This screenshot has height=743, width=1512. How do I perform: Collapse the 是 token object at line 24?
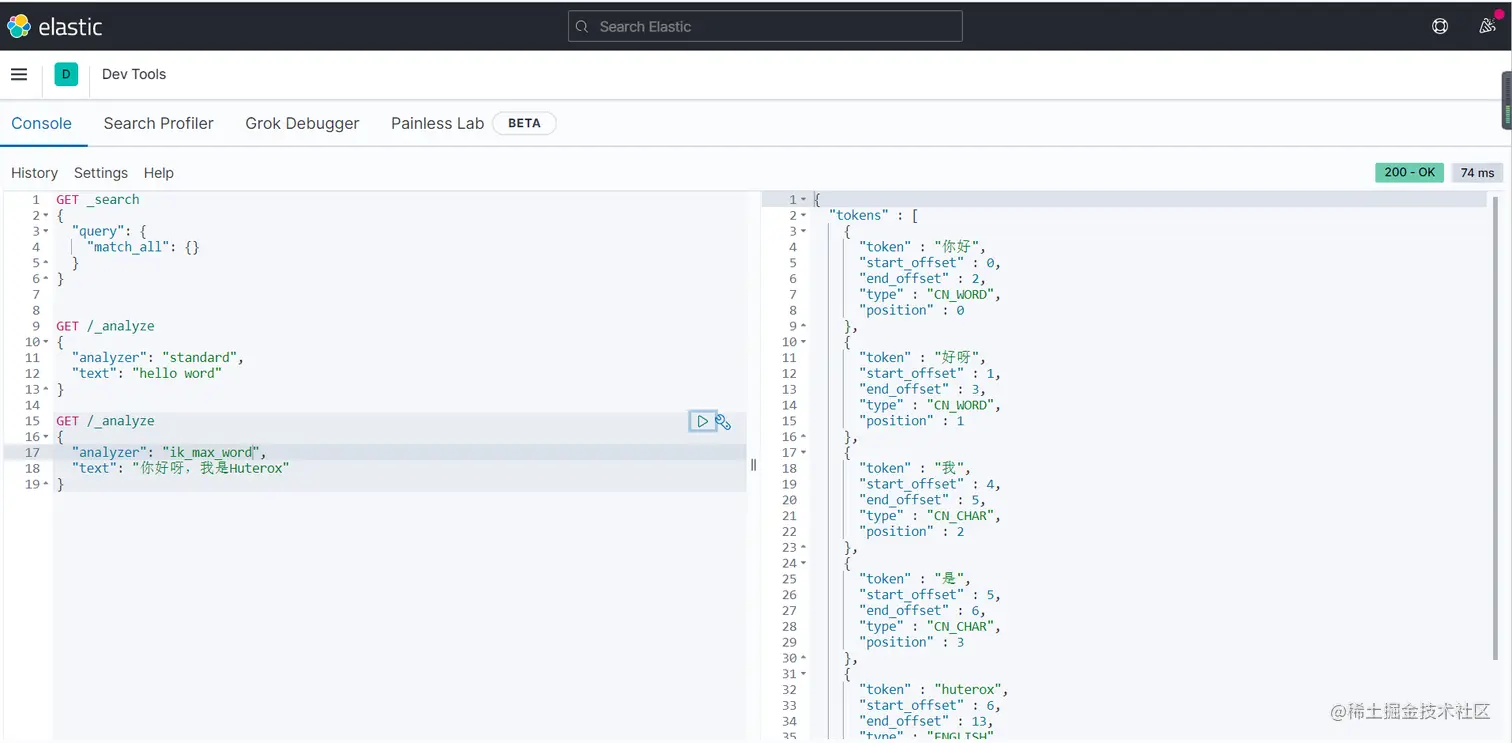(x=804, y=563)
